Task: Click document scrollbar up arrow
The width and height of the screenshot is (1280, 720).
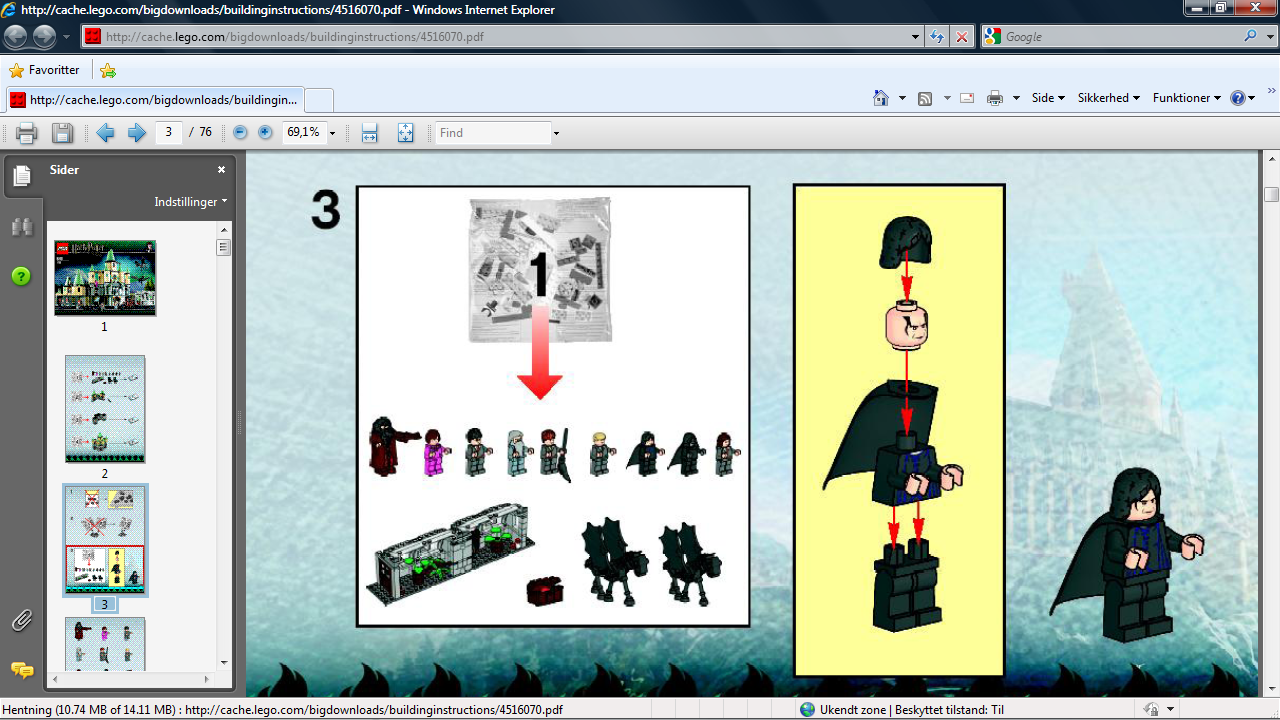Action: tap(1271, 160)
